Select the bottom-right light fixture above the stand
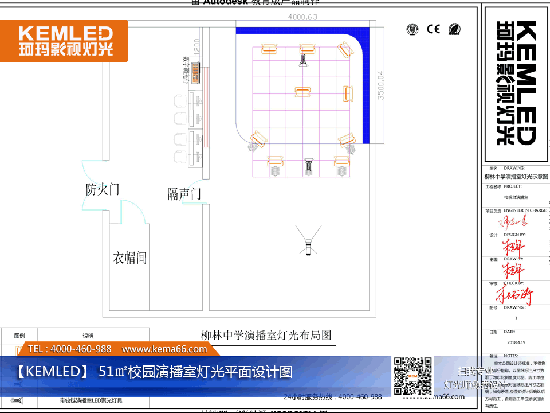The height and width of the screenshot is (413, 550). (x=341, y=161)
